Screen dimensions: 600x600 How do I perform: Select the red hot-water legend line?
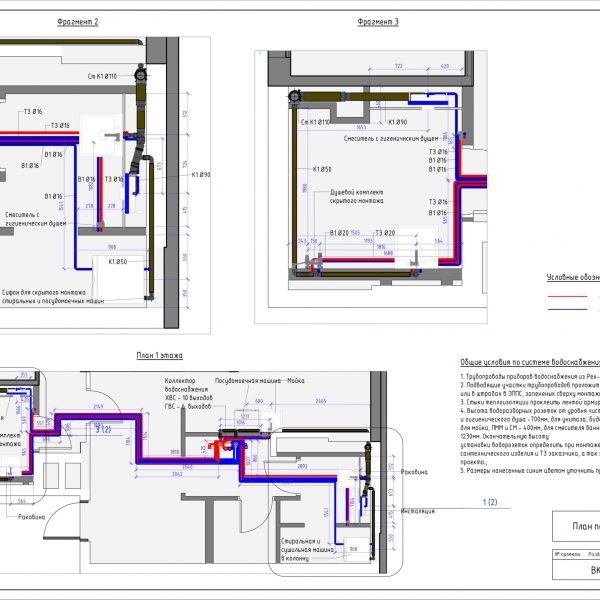coord(567,296)
